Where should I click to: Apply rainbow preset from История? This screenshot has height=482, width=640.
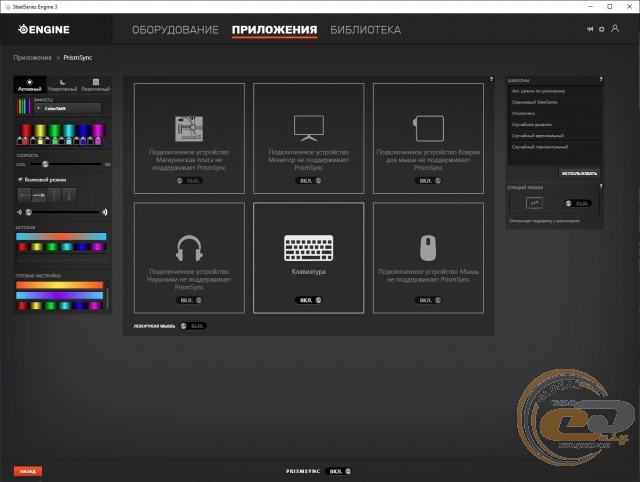[61, 247]
